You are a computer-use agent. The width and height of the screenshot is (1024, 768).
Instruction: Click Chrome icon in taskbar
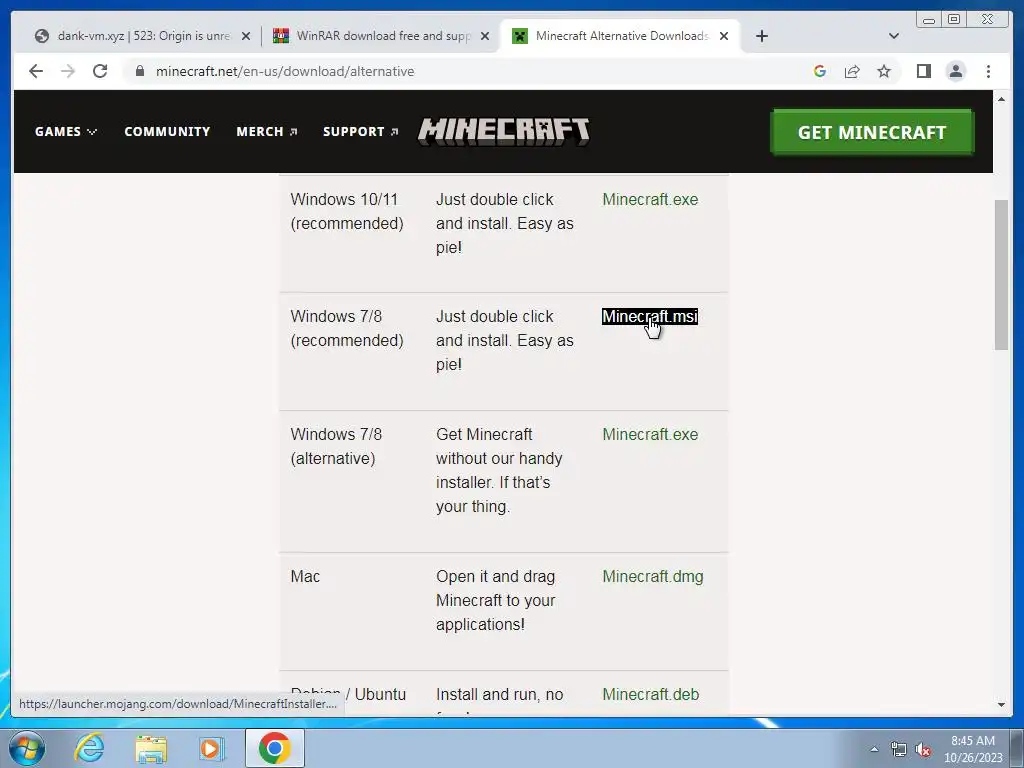point(274,748)
